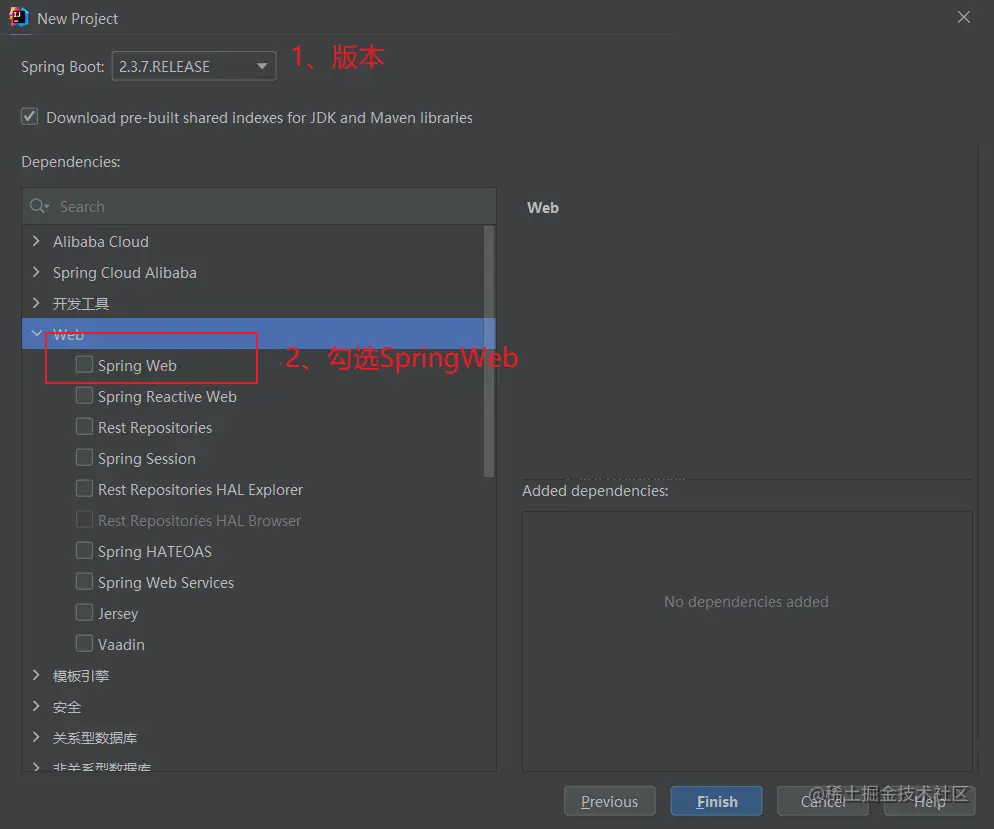The image size is (994, 829).
Task: Tick the Vaadin checkbox
Action: [x=84, y=644]
